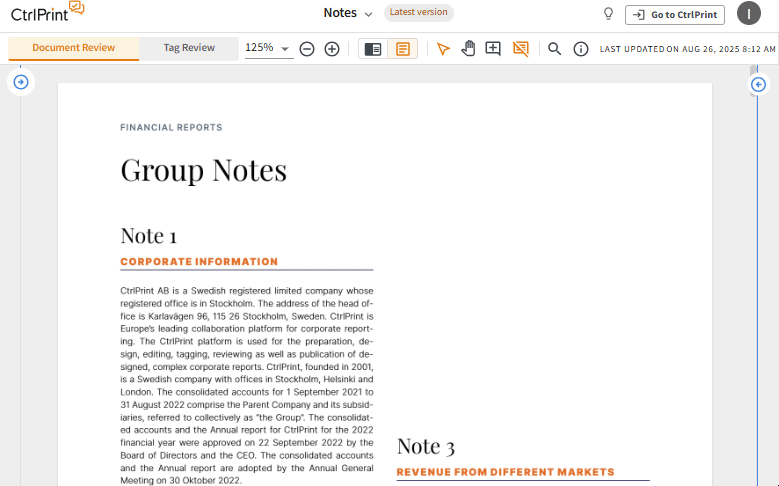
Task: Expand the left side panel arrow
Action: (x=21, y=82)
